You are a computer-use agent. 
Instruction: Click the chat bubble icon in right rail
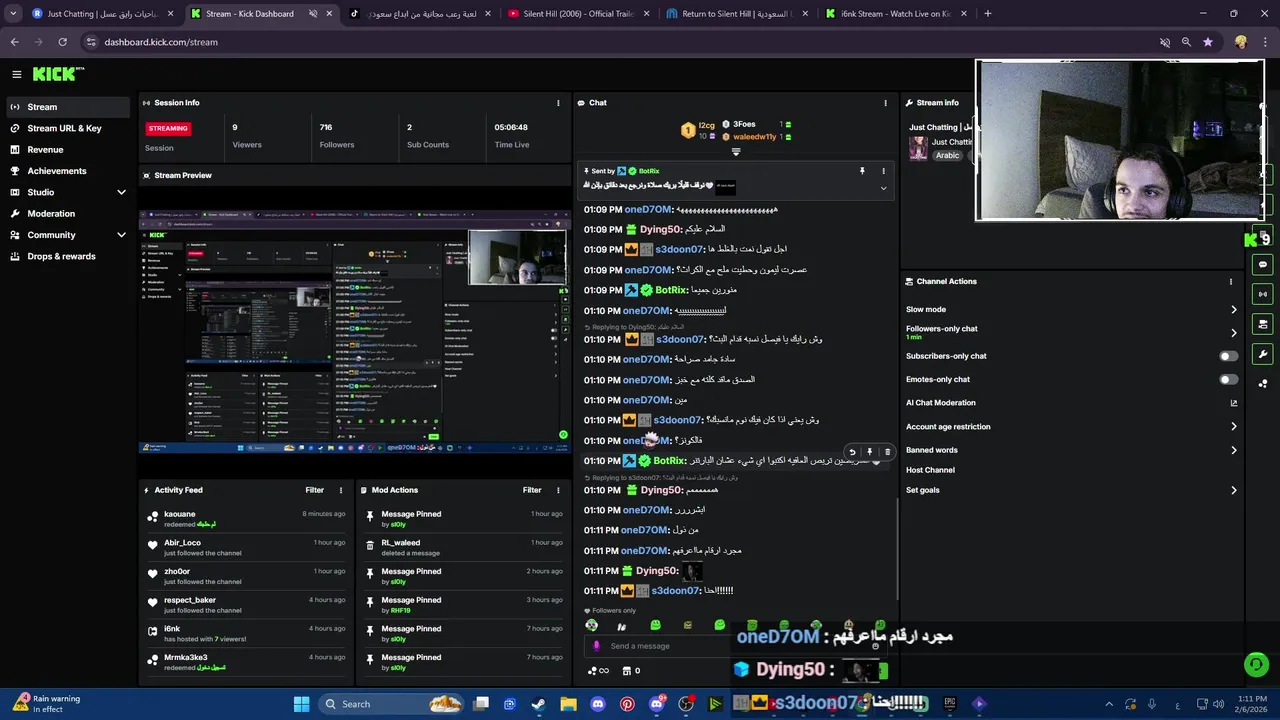[x=1262, y=265]
